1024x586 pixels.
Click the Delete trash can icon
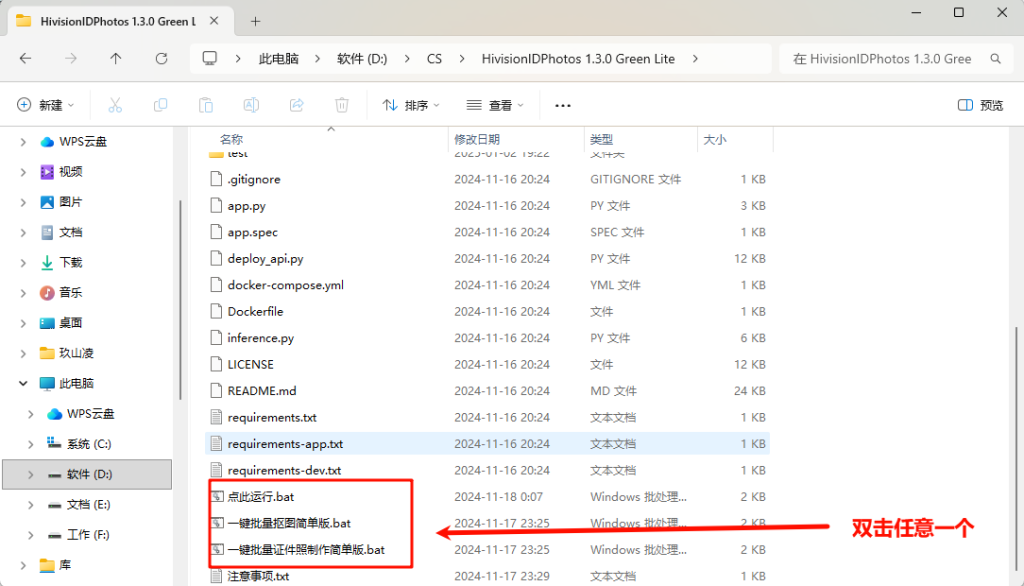(x=342, y=105)
